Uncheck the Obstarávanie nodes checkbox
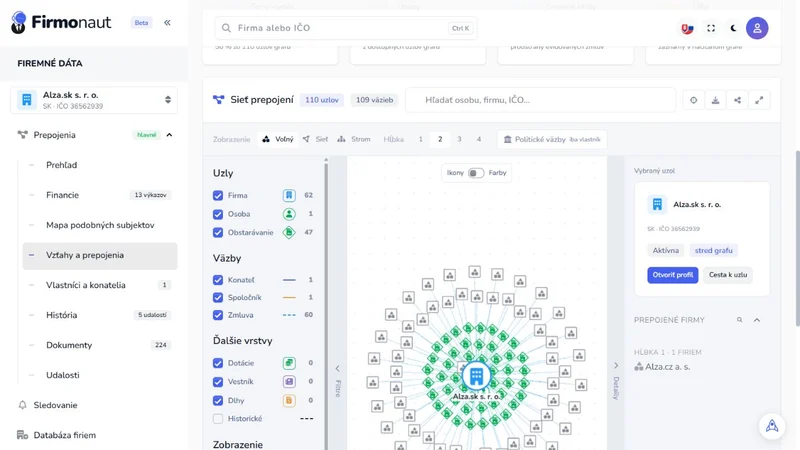The width and height of the screenshot is (800, 450). tap(218, 233)
